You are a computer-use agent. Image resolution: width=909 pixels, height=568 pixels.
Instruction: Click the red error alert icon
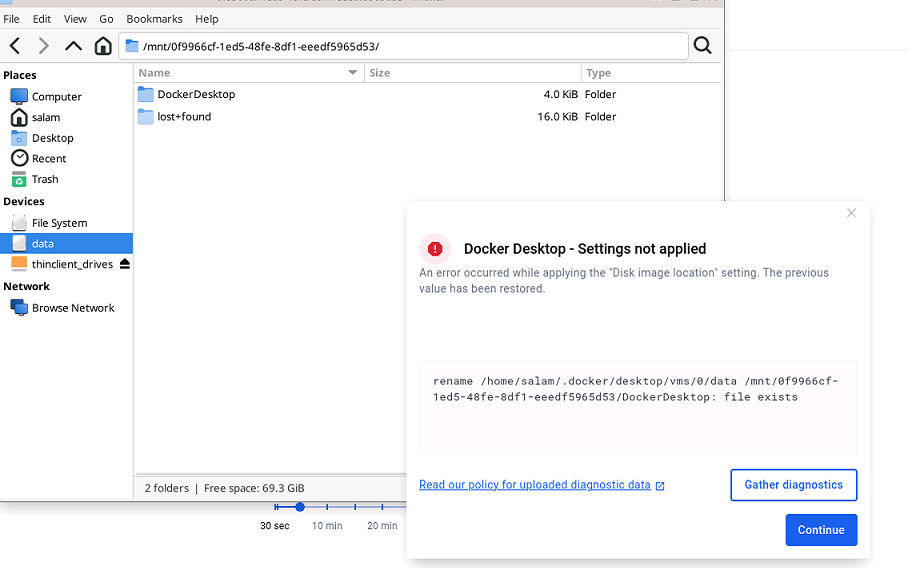[435, 249]
